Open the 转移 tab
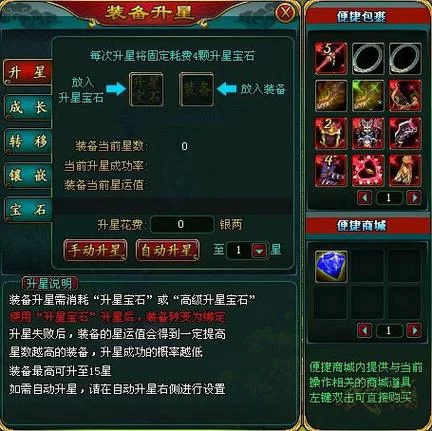This screenshot has width=432, height=431. (x=28, y=142)
